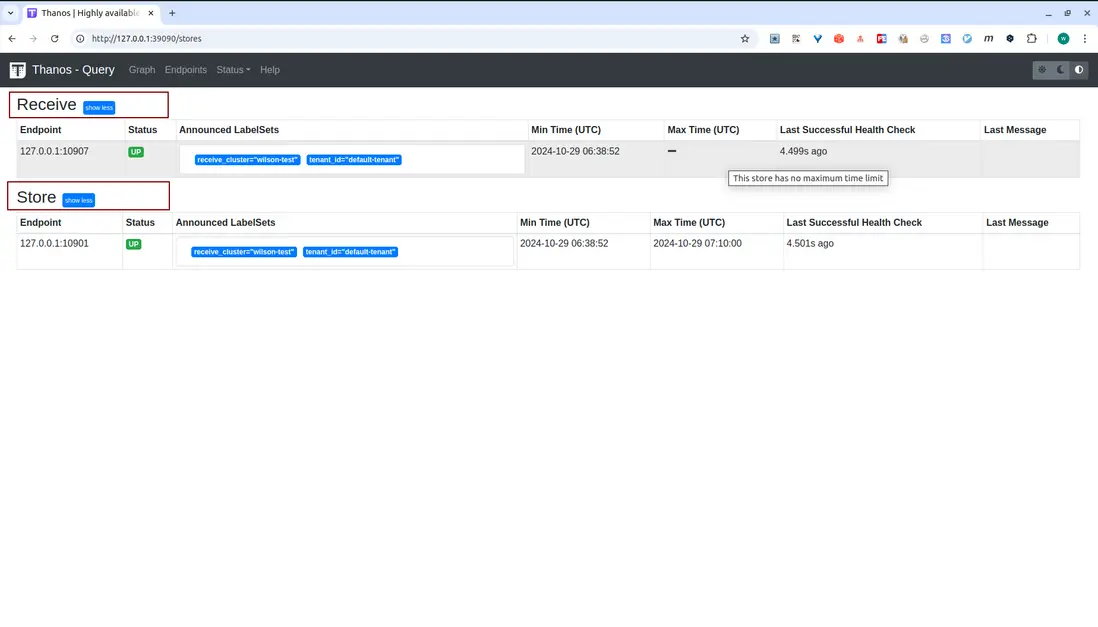Click '4.501s ago' health check value
Image resolution: width=1098 pixels, height=627 pixels.
tap(810, 244)
